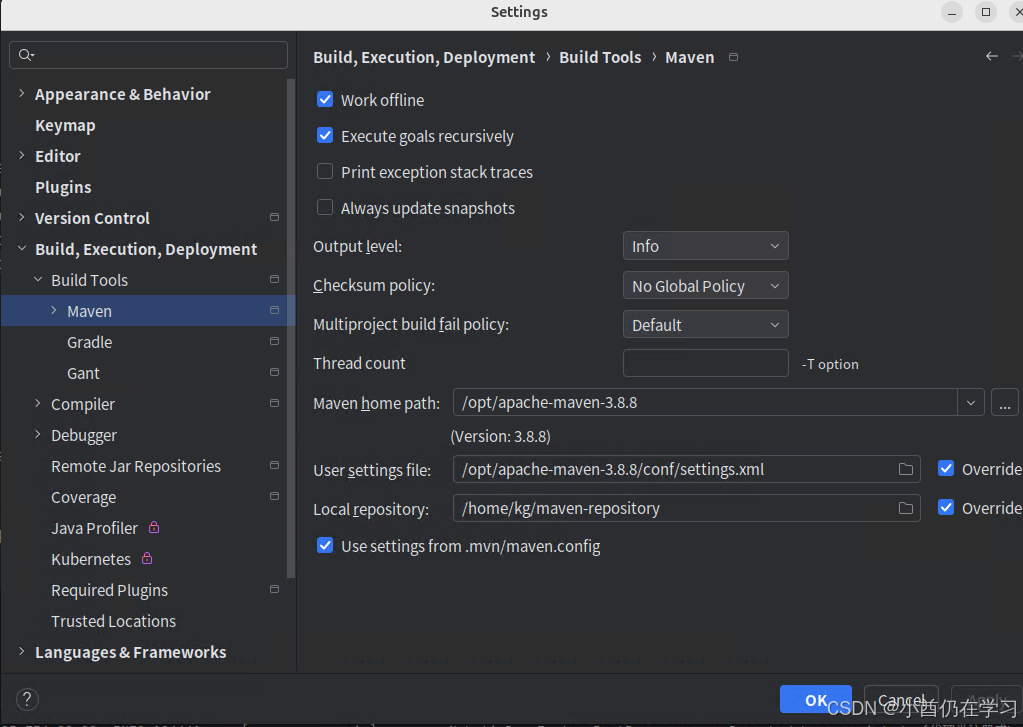
Task: Open Remote Jar Repositories settings
Action: point(136,466)
